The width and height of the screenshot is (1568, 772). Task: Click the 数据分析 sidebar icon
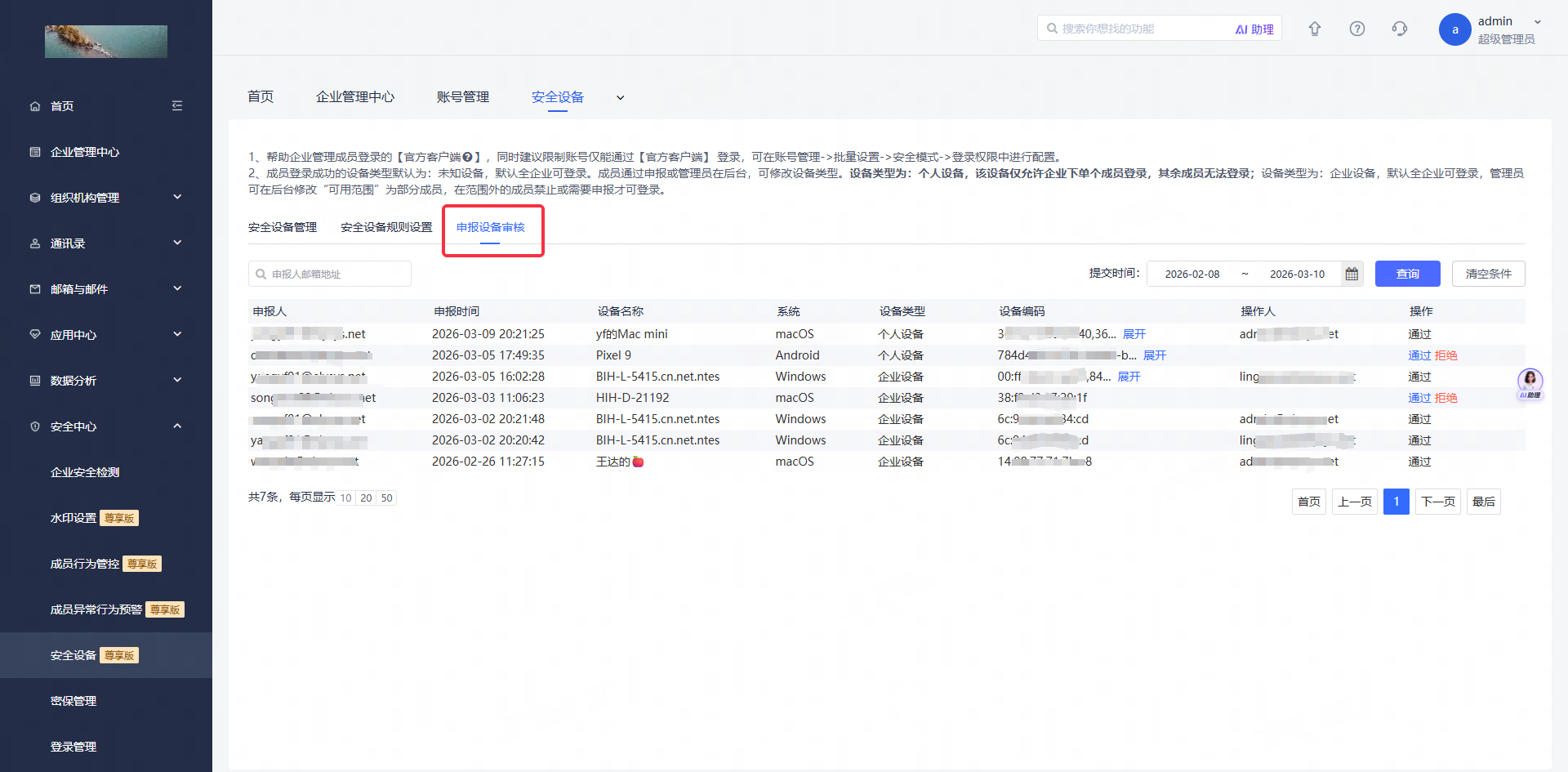(35, 381)
